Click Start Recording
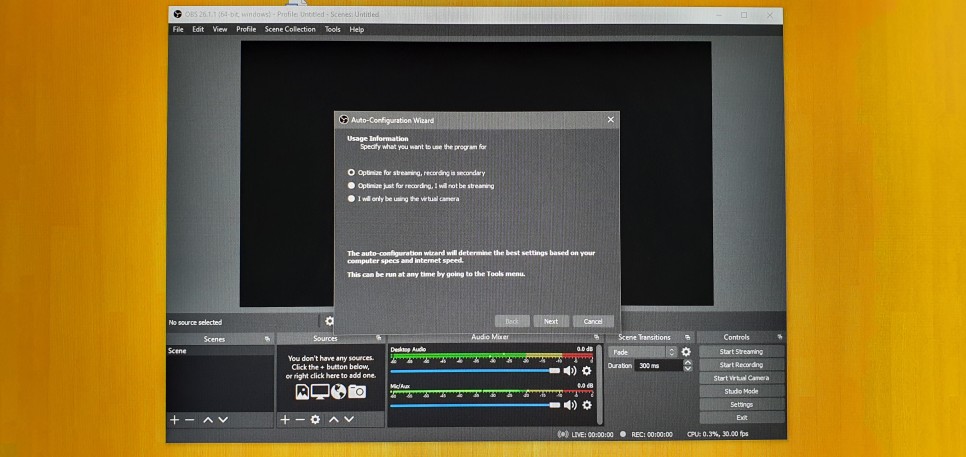Viewport: 966px width, 457px height. click(x=741, y=365)
